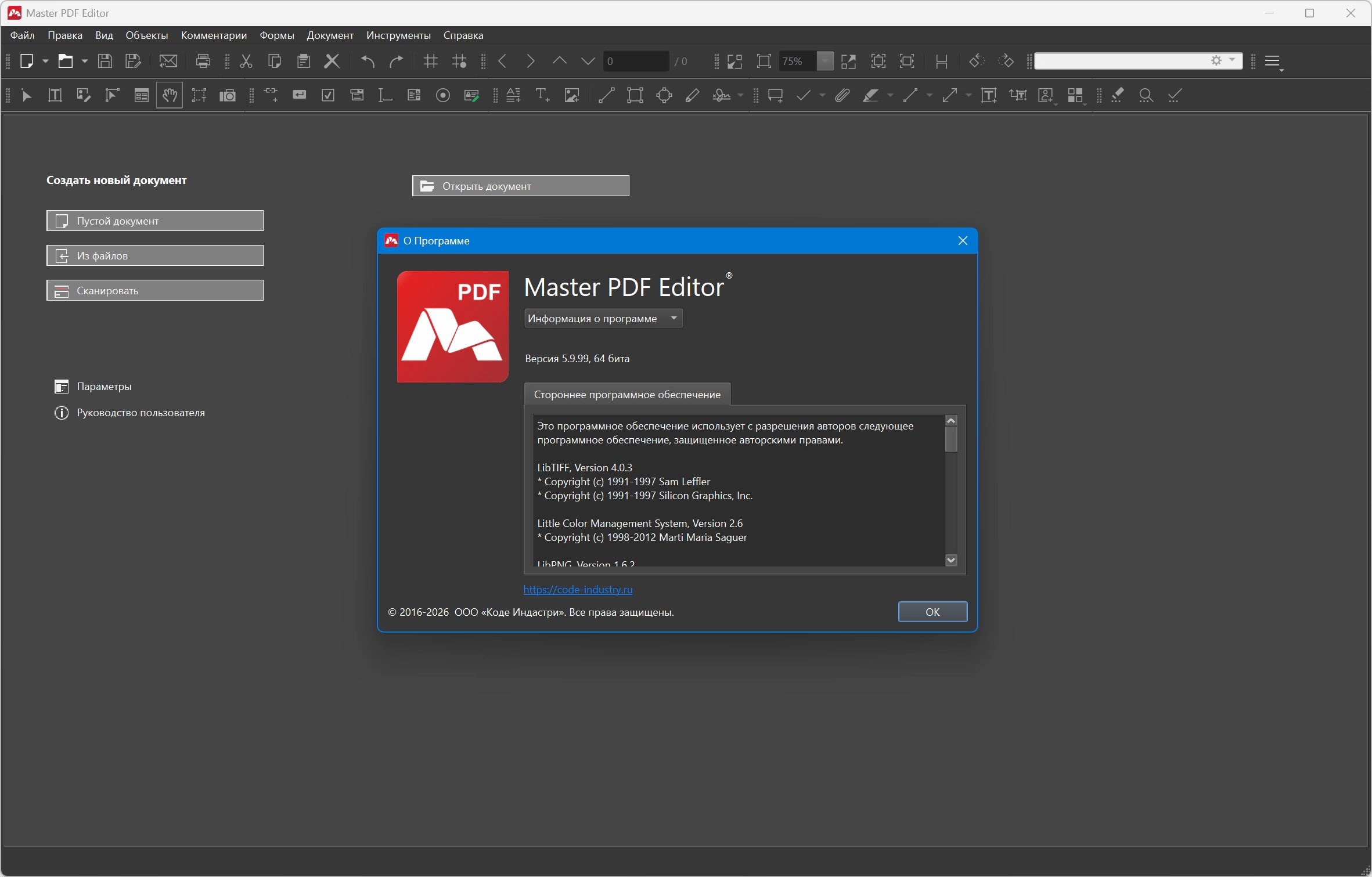
Task: Click the license scrollbar down arrow
Action: click(x=951, y=560)
